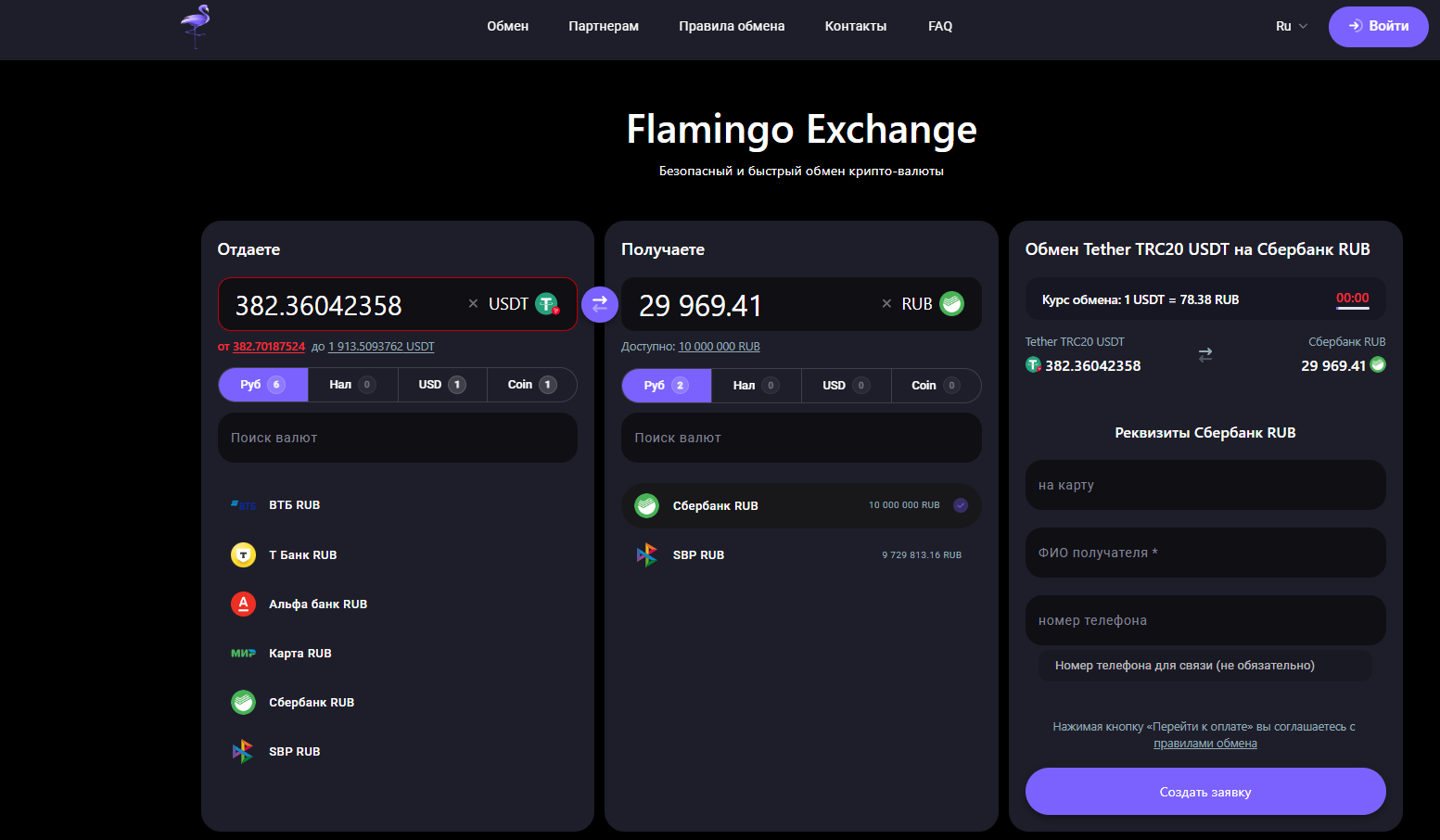The height and width of the screenshot is (840, 1440).
Task: Select the Нал tab in receive panel
Action: pos(757,386)
